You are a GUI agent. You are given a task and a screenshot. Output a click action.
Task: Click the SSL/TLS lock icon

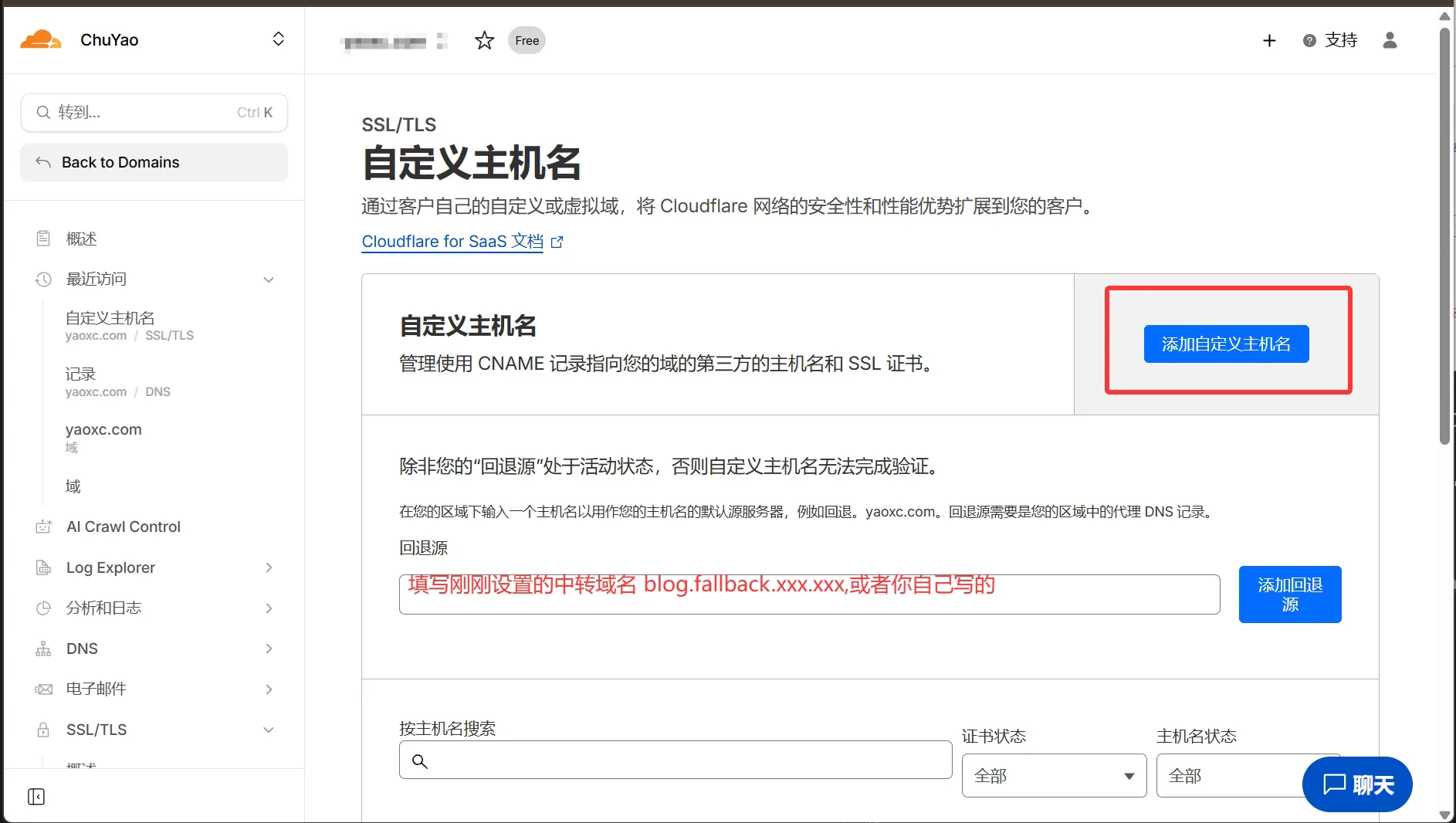click(44, 730)
